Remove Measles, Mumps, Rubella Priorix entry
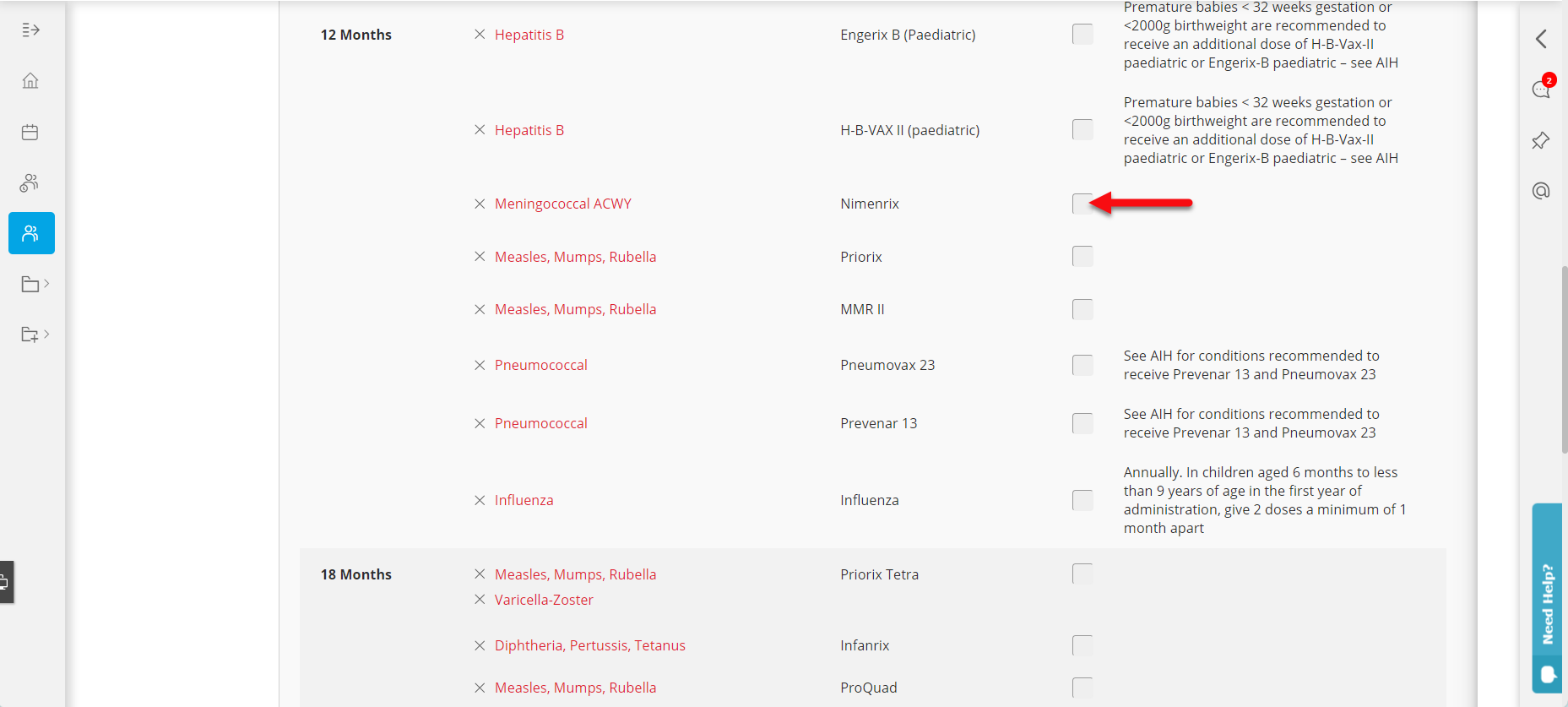Viewport: 1568px width, 707px height. (480, 257)
